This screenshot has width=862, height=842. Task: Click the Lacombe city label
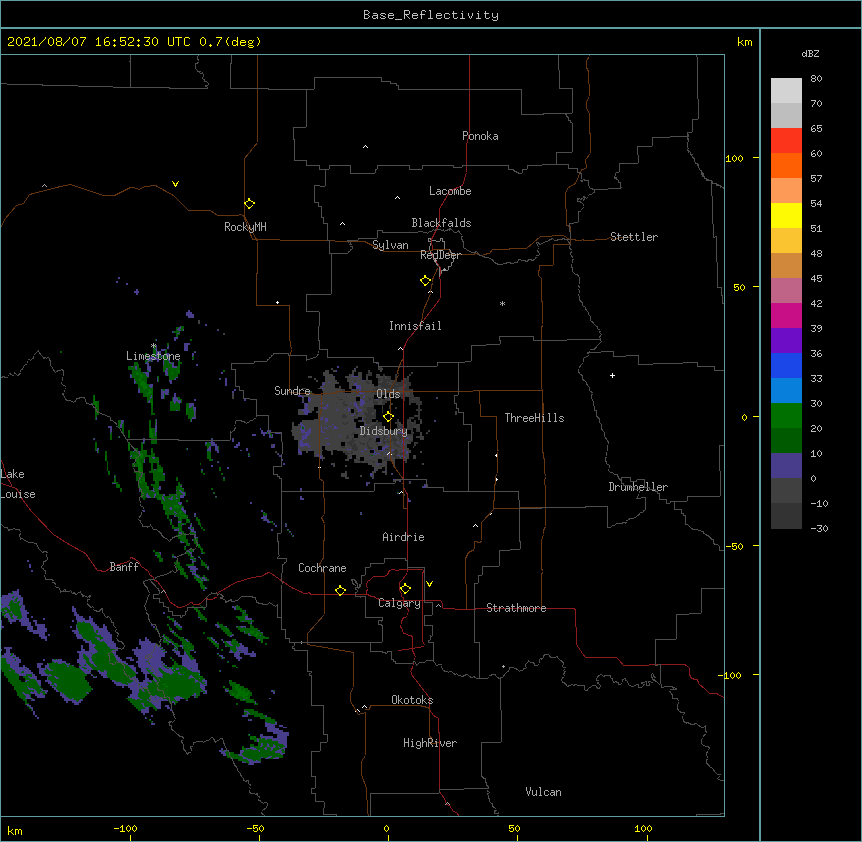[x=450, y=191]
